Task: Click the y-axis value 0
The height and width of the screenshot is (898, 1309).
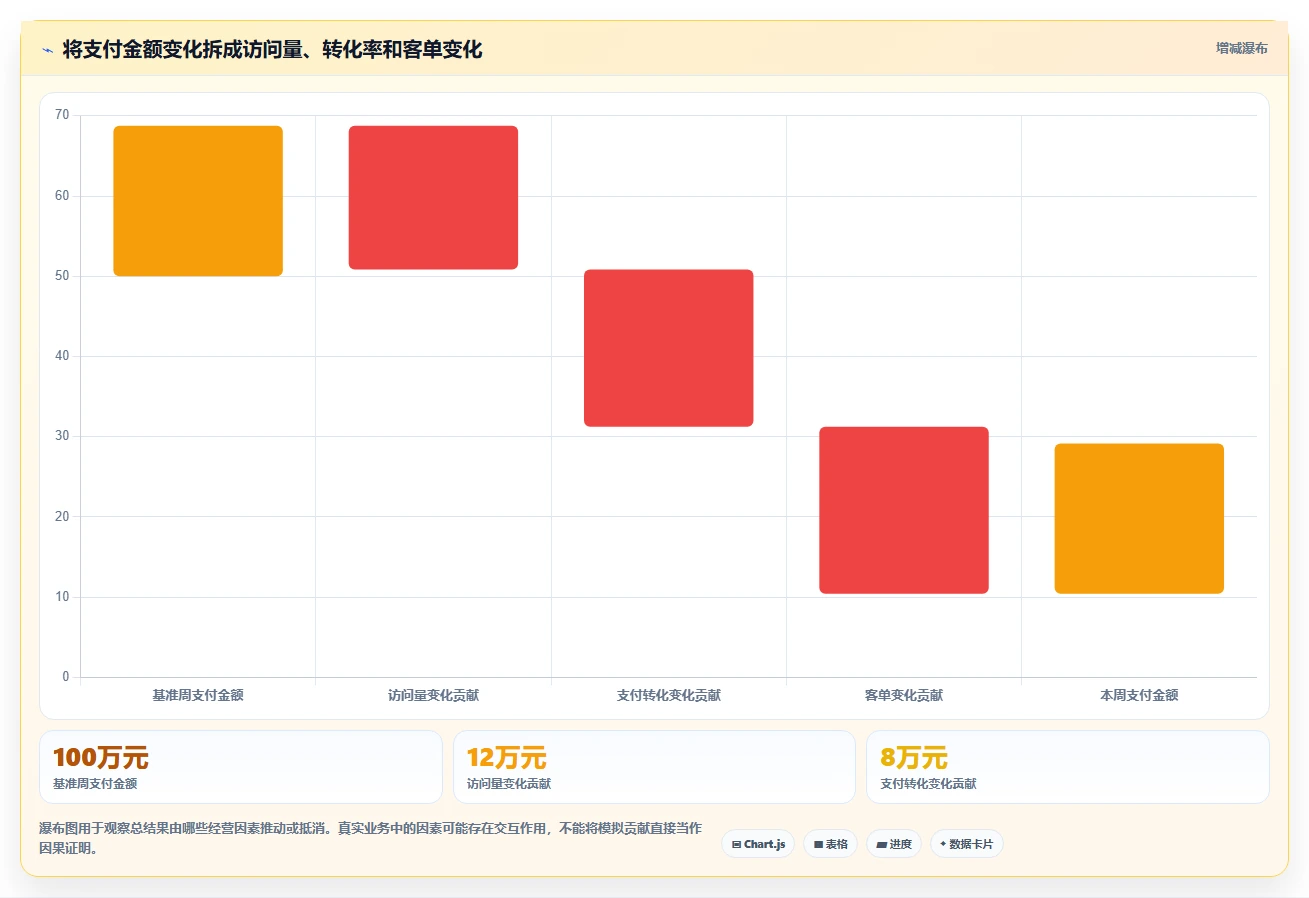Action: 66,677
